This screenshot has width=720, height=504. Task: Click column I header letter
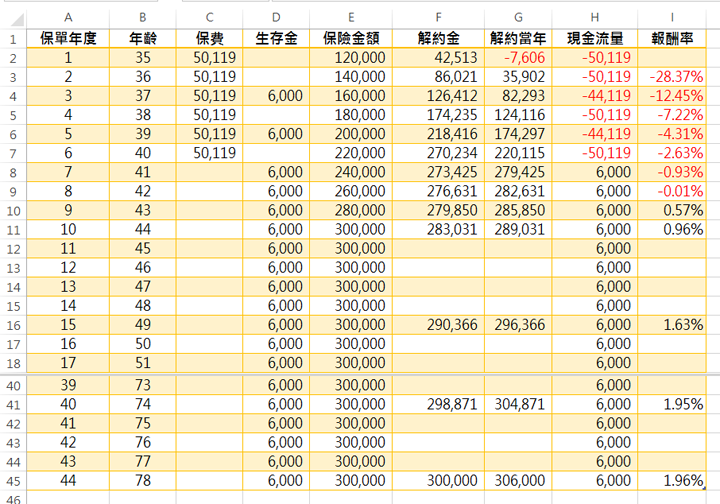coord(672,18)
